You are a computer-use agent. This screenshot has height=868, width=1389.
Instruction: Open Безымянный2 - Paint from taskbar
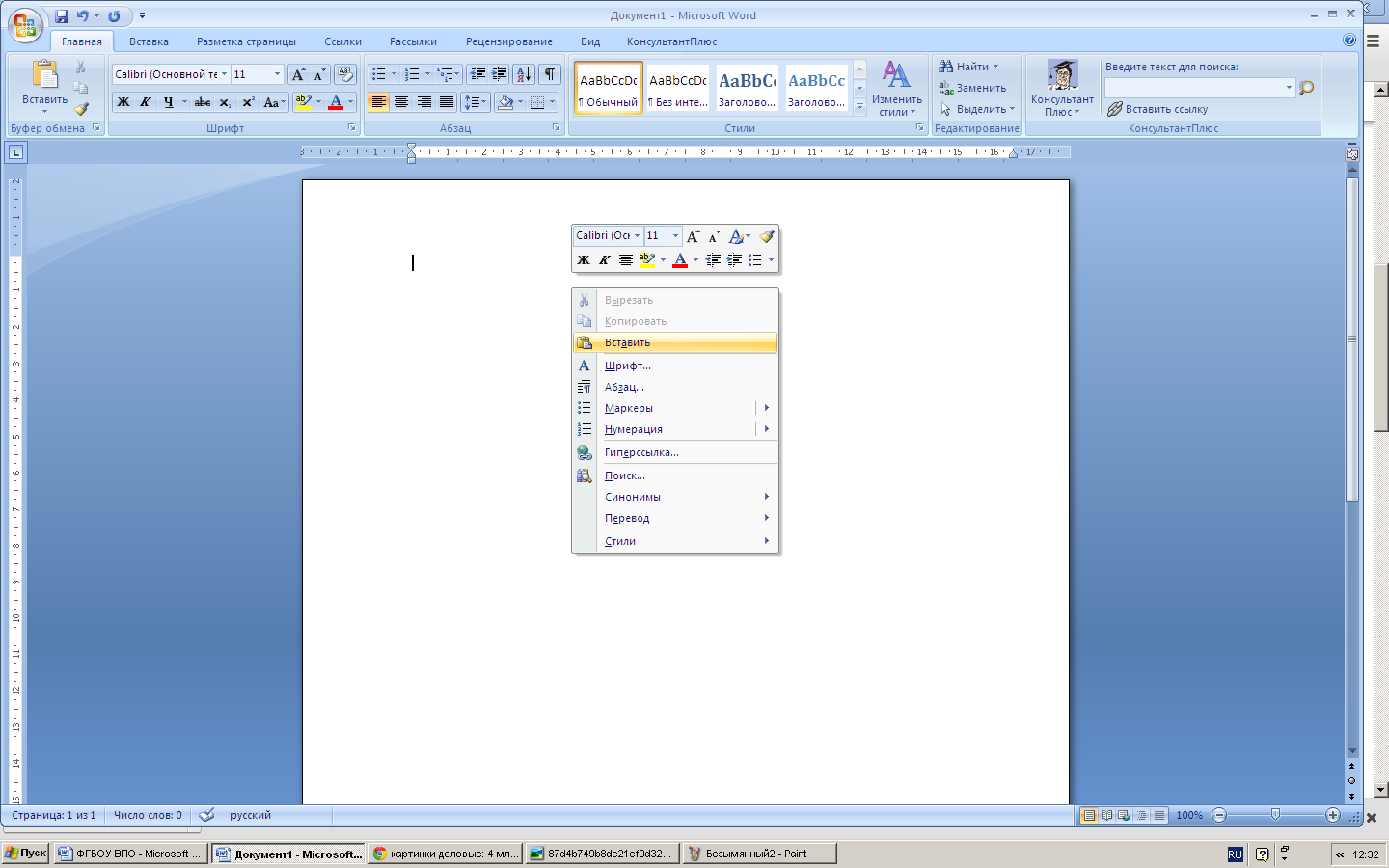point(759,854)
